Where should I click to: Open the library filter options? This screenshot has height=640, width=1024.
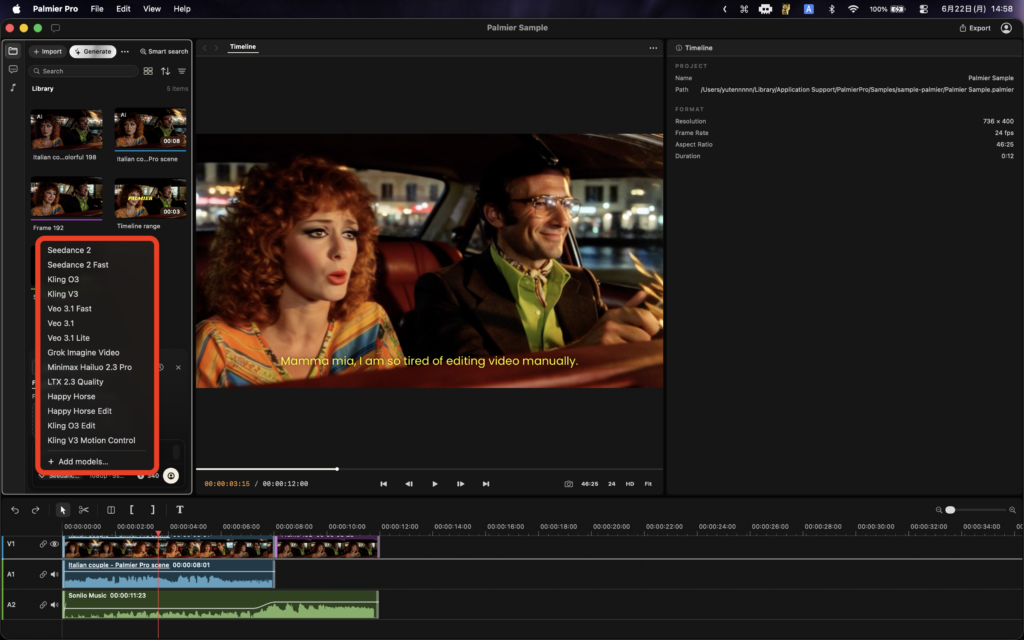point(182,71)
